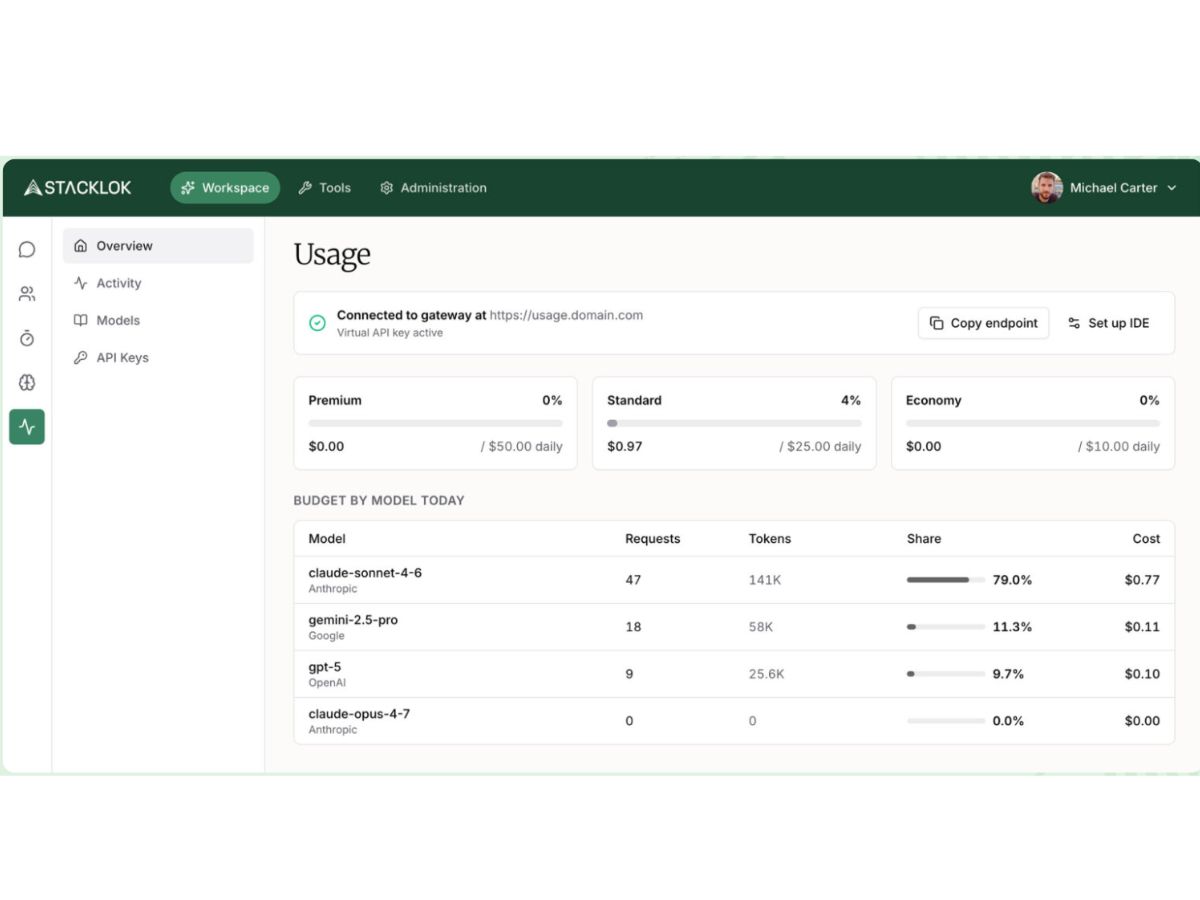Open the chat bubble sidebar icon

27,250
